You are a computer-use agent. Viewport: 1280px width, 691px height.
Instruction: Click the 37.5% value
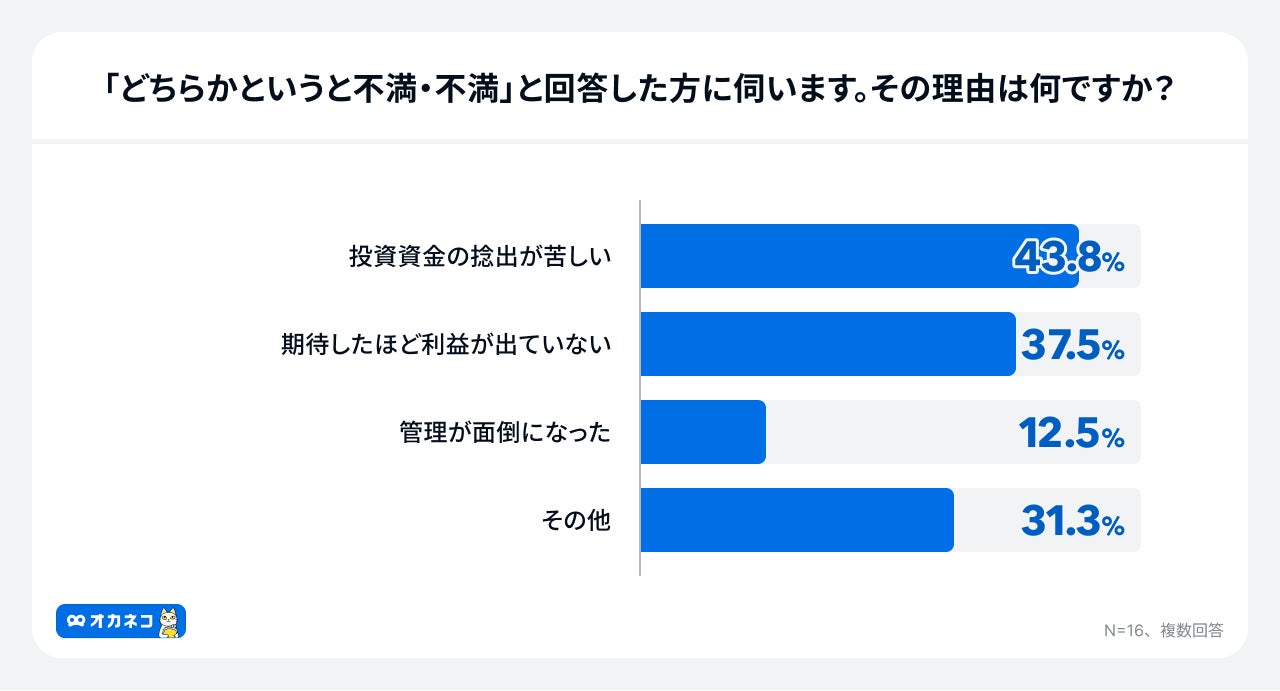[x=1072, y=346]
